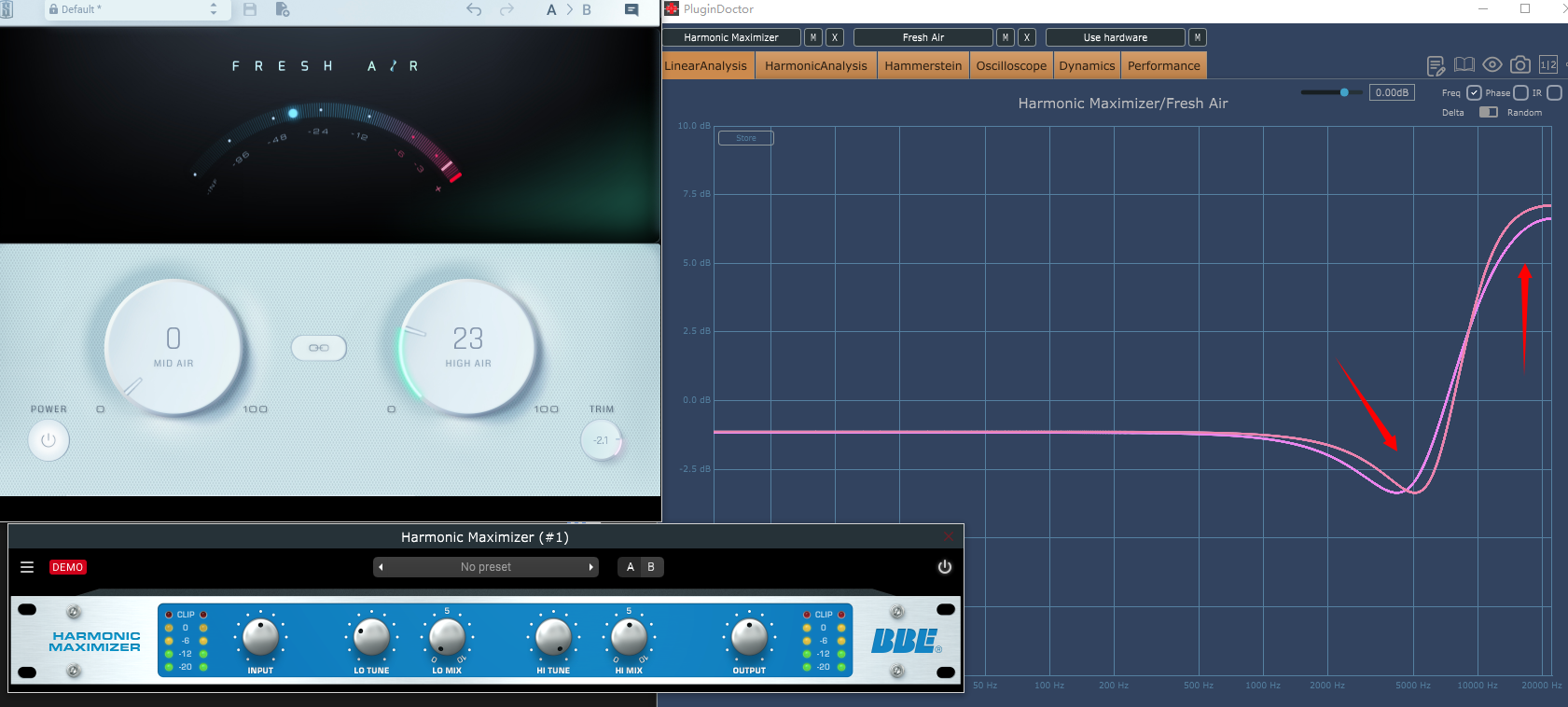The width and height of the screenshot is (1568, 707).
Task: Click the 0.00dB level input field
Action: coord(1392,92)
